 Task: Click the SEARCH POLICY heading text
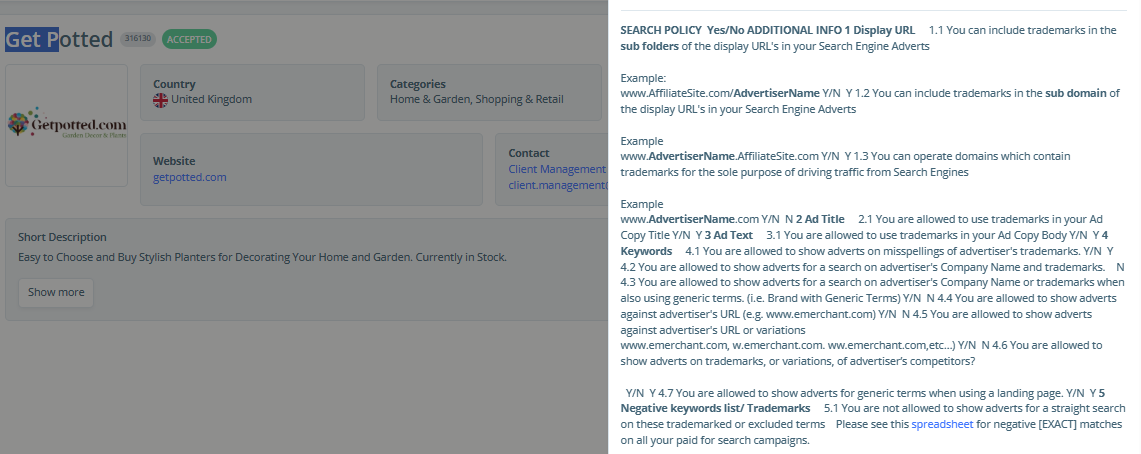(x=661, y=31)
